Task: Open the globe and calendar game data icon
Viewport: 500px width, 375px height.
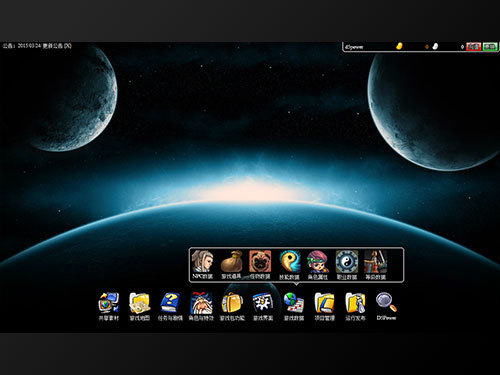Action: pos(294,303)
